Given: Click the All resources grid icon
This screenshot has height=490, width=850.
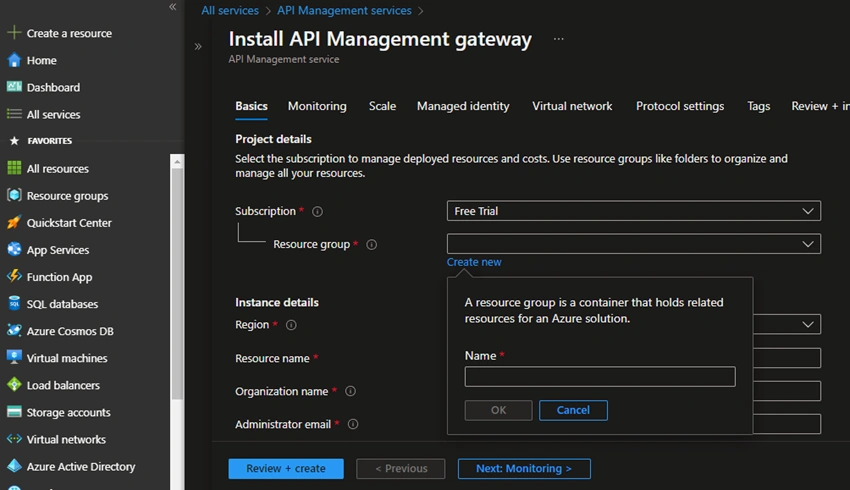Looking at the screenshot, I should point(14,168).
